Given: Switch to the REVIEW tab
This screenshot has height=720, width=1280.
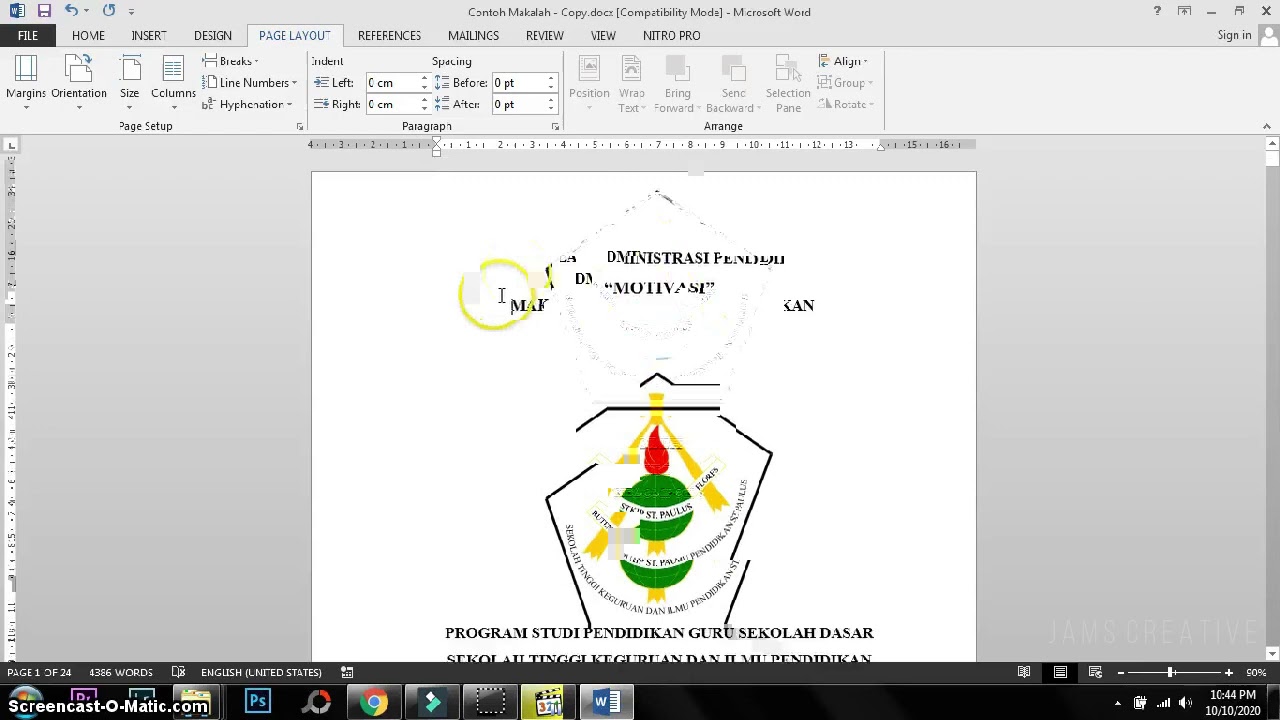Looking at the screenshot, I should [545, 35].
